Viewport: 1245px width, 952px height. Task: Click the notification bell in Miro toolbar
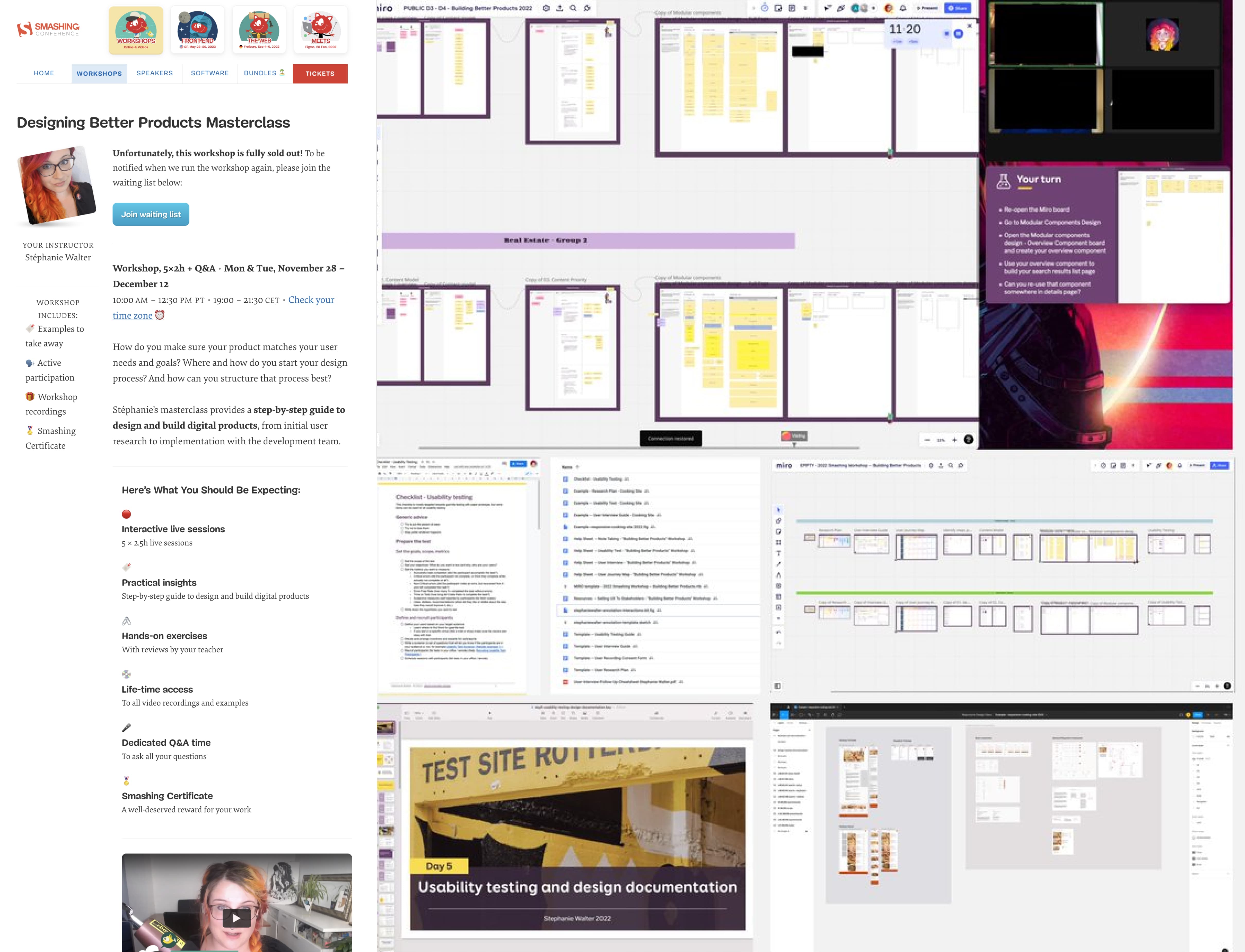click(903, 8)
